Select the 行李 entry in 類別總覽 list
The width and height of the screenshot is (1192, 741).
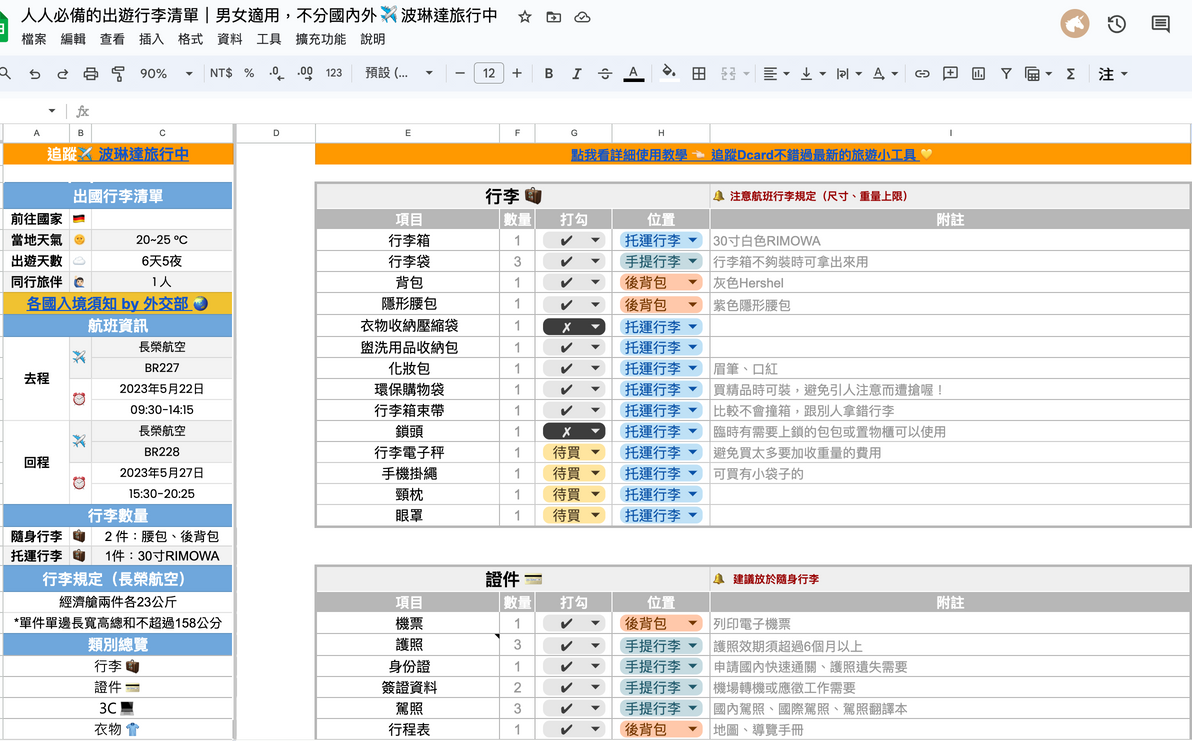tap(117, 666)
